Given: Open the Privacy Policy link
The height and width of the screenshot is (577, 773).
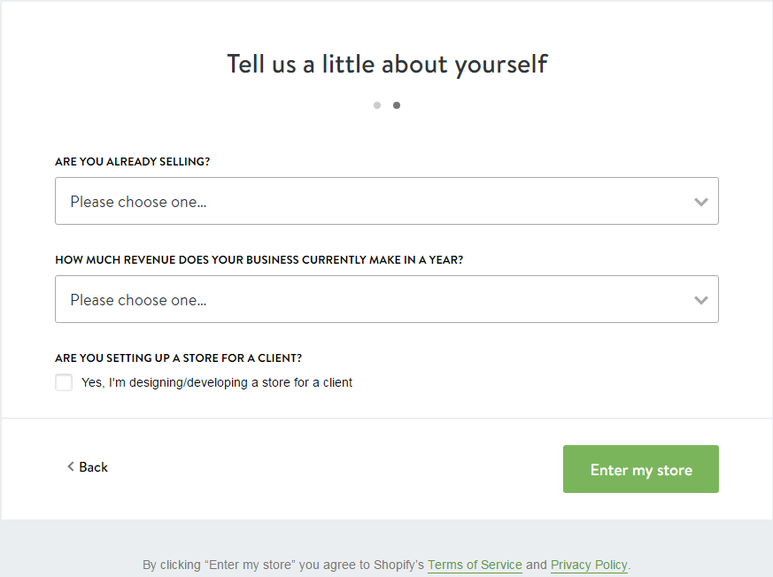Looking at the screenshot, I should pyautogui.click(x=589, y=565).
